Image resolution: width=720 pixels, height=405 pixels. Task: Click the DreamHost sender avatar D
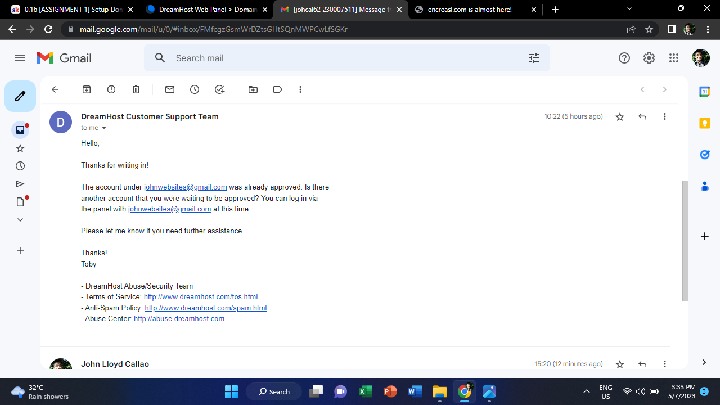61,122
